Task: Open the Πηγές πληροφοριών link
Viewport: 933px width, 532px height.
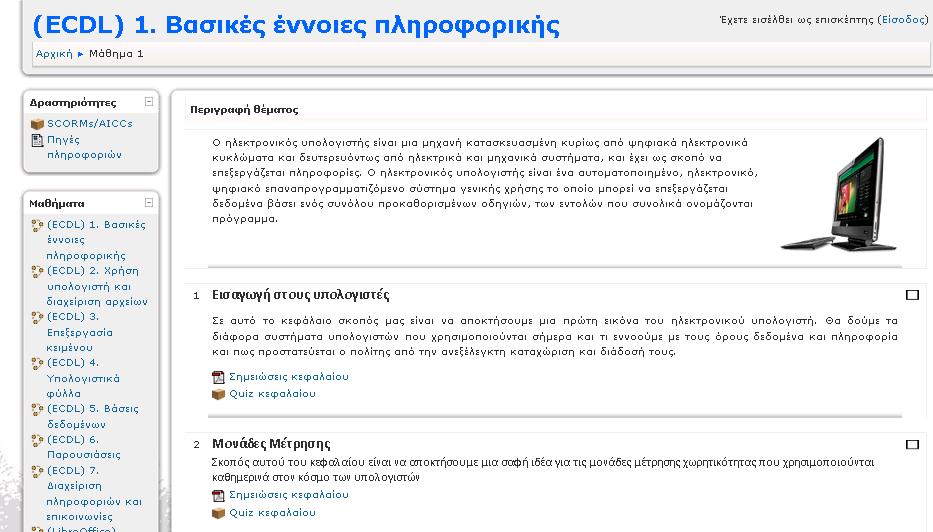Action: (84, 147)
